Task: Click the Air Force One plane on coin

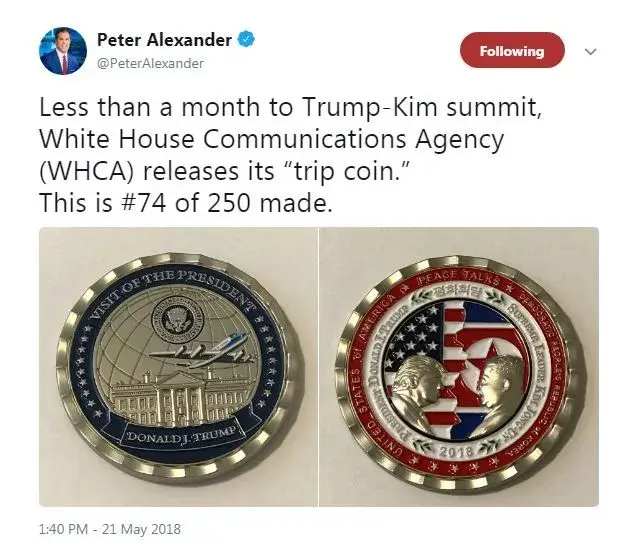Action: point(202,352)
